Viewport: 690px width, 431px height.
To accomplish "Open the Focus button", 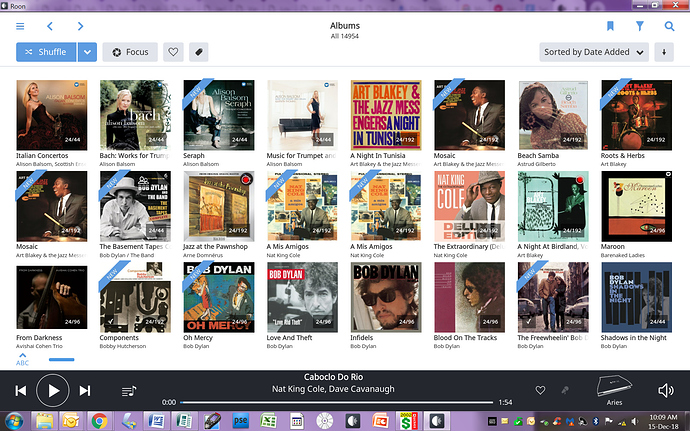I will (130, 52).
